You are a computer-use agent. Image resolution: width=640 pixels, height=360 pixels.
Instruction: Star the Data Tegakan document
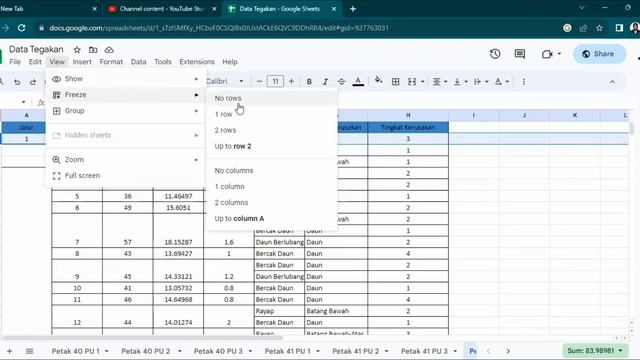[77, 50]
